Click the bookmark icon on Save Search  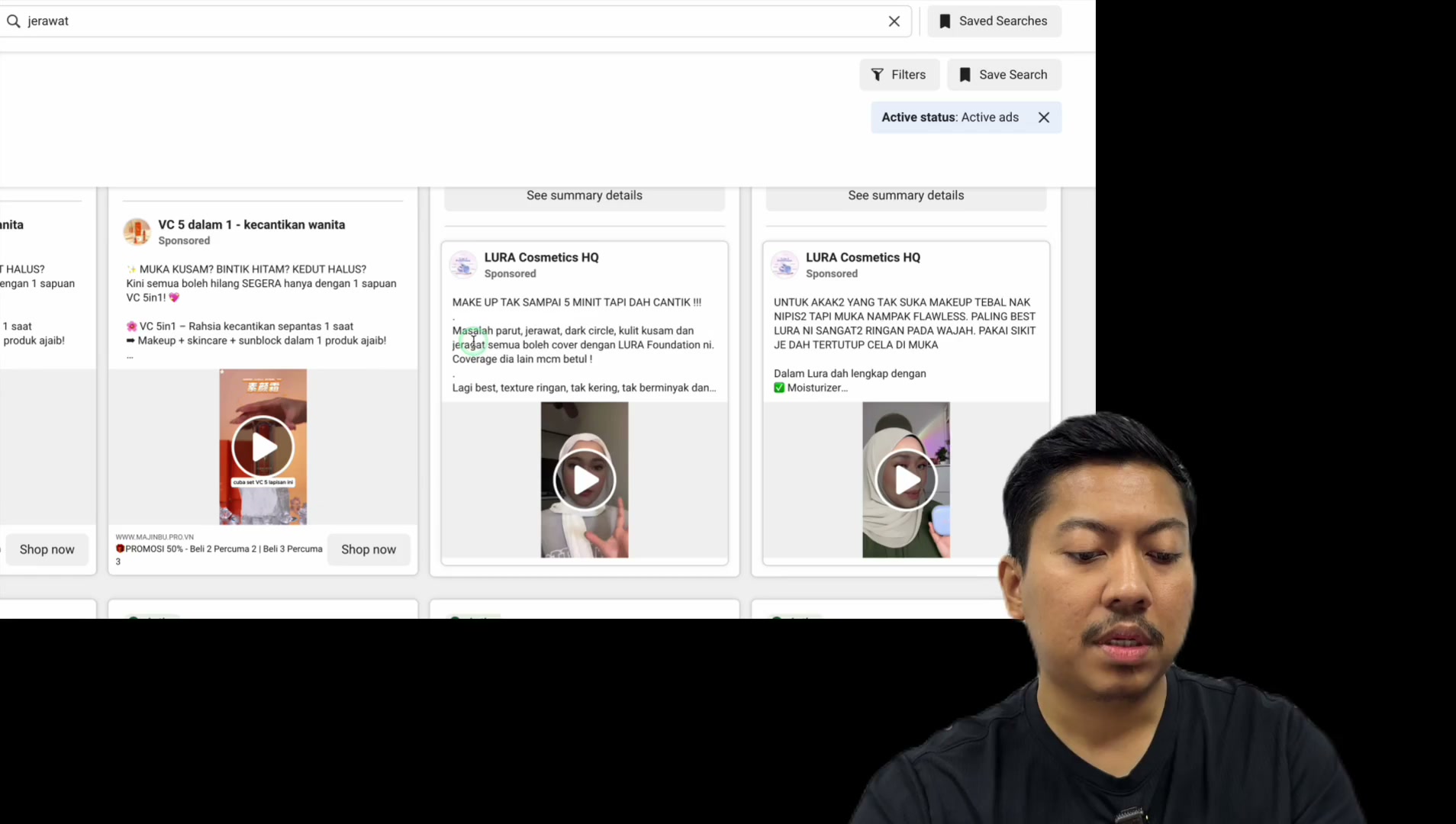[x=965, y=75]
